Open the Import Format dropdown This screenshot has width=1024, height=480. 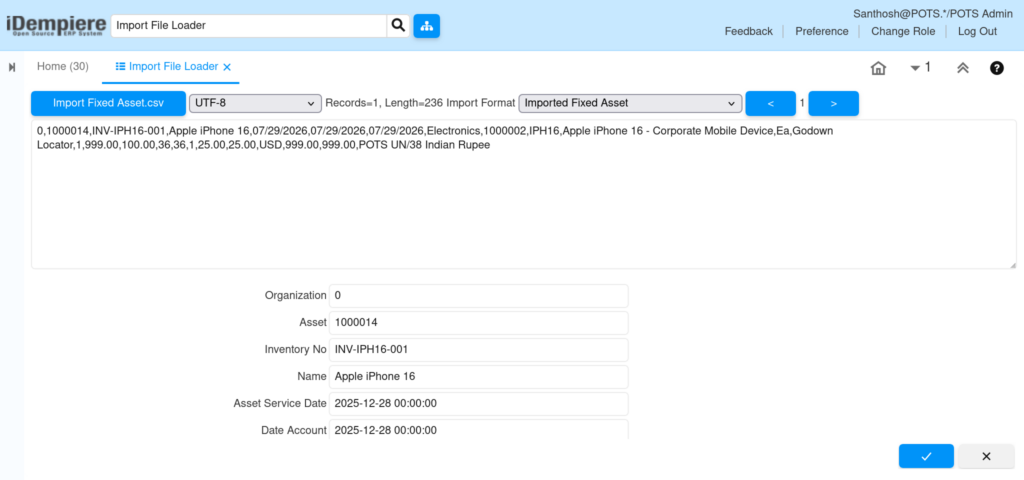click(x=630, y=103)
